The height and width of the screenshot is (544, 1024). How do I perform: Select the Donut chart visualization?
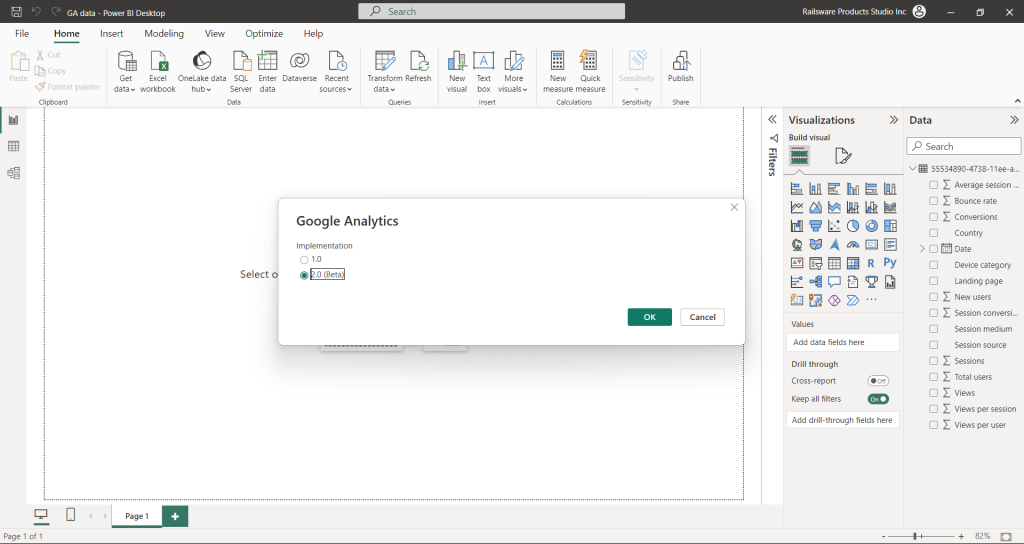tap(871, 226)
